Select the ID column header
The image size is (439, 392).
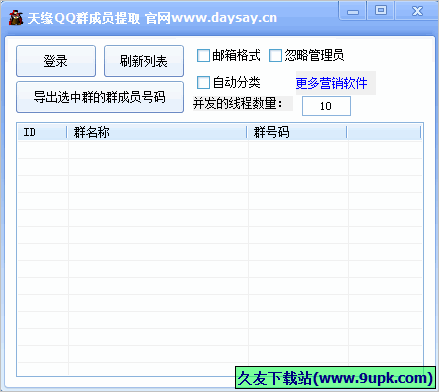42,132
